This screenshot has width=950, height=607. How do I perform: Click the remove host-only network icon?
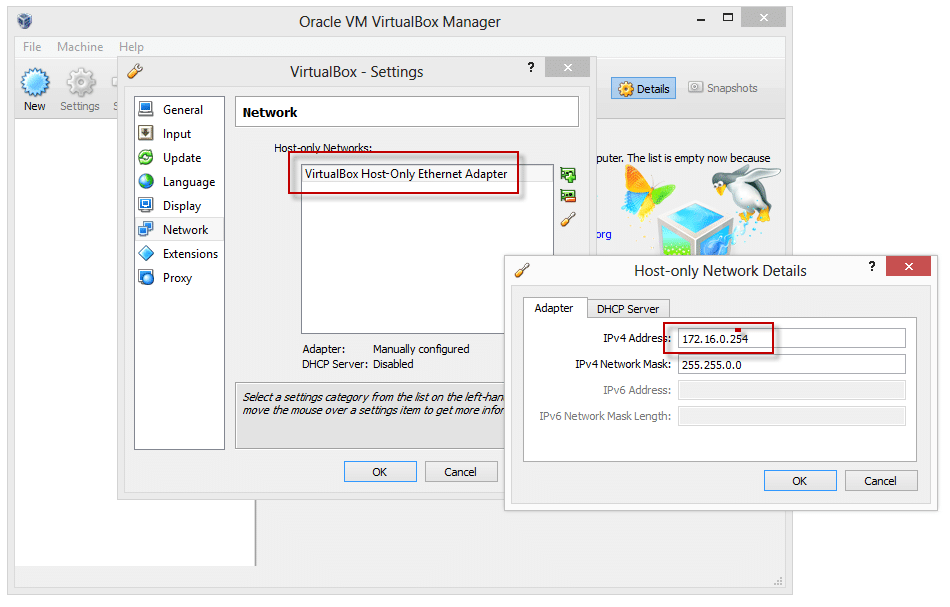pos(568,196)
